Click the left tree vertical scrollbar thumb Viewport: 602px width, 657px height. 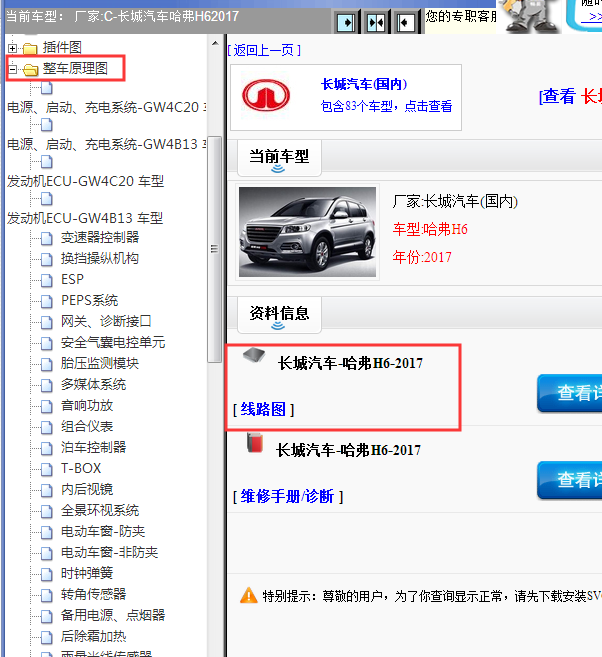point(214,249)
